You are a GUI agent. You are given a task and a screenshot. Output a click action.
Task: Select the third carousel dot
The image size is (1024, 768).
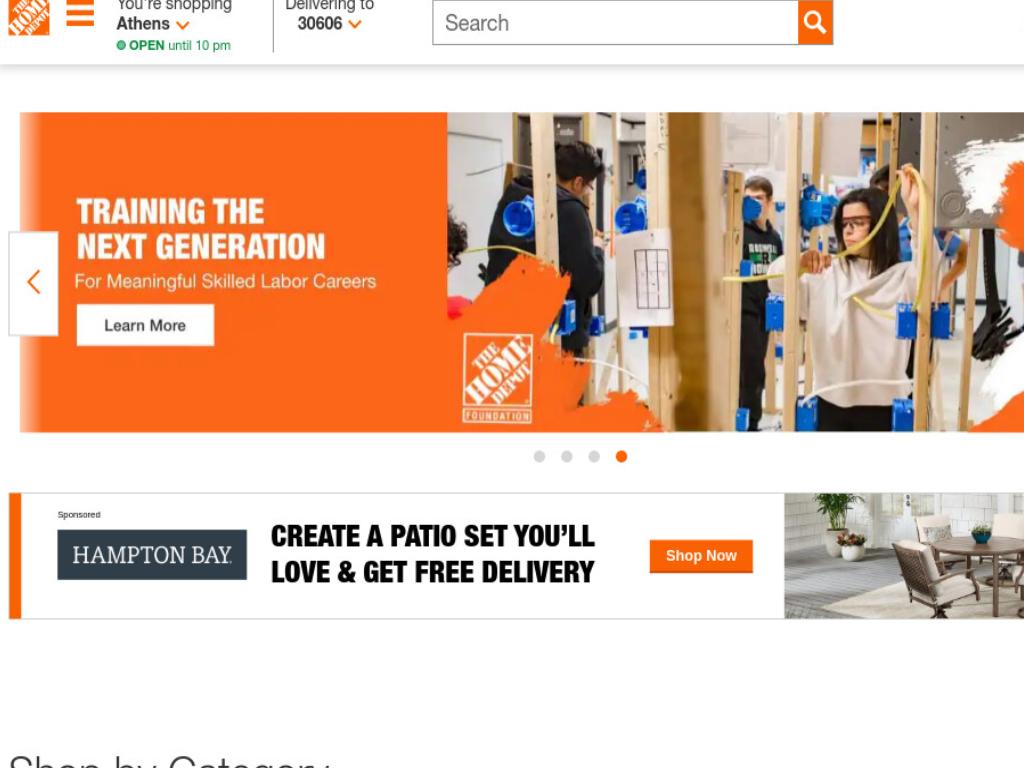tap(594, 456)
